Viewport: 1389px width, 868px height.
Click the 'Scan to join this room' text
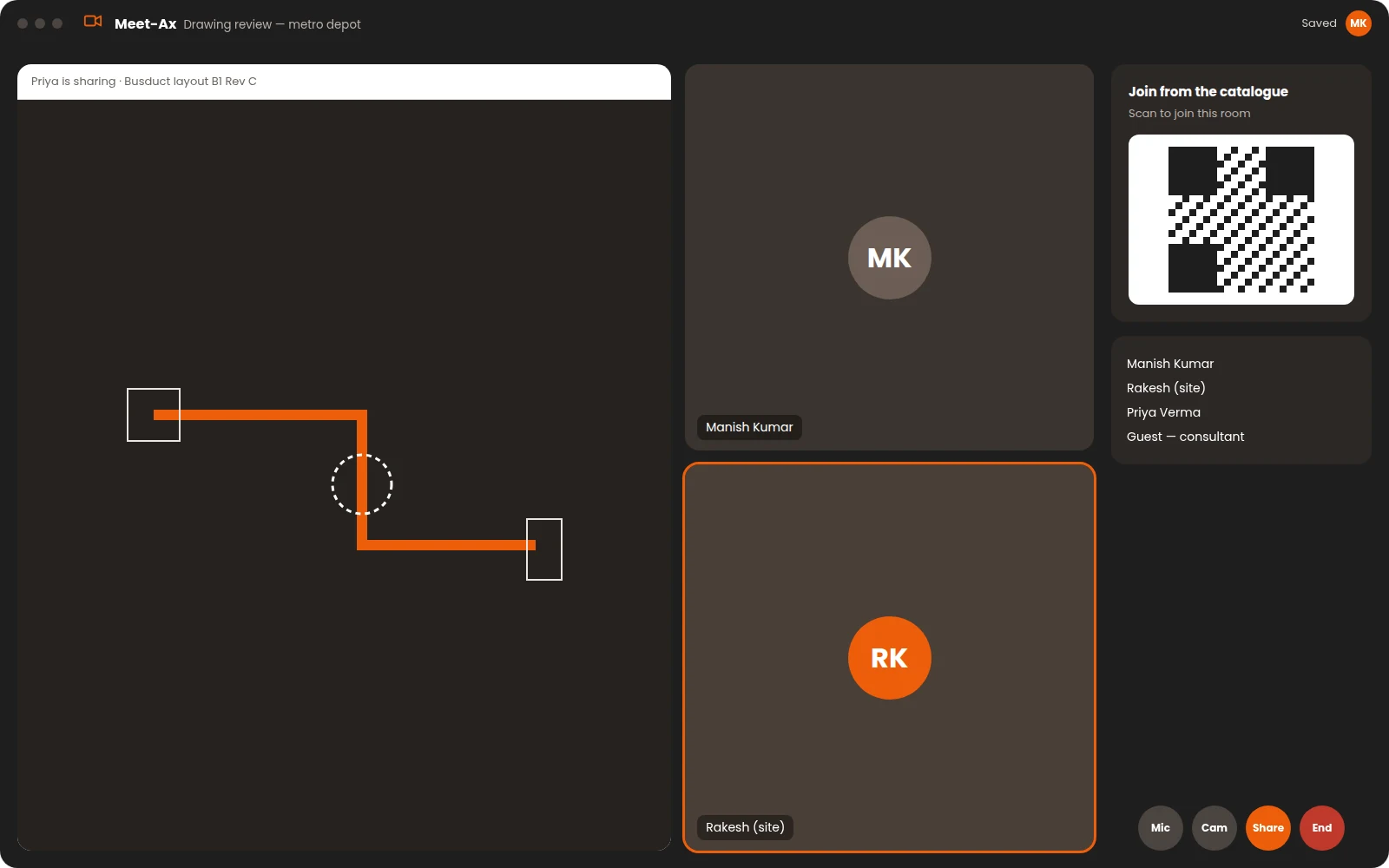pyautogui.click(x=1189, y=114)
